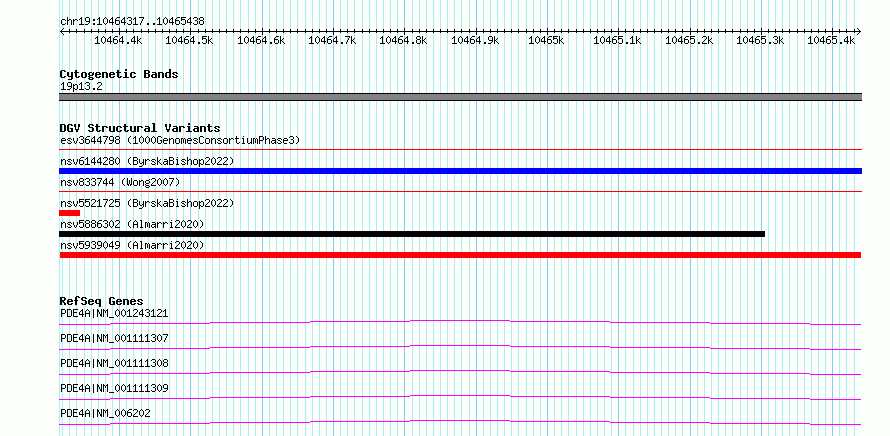This screenshot has height=436, width=890.
Task: Click the DGV Structural Variants track title
Action: (x=140, y=128)
